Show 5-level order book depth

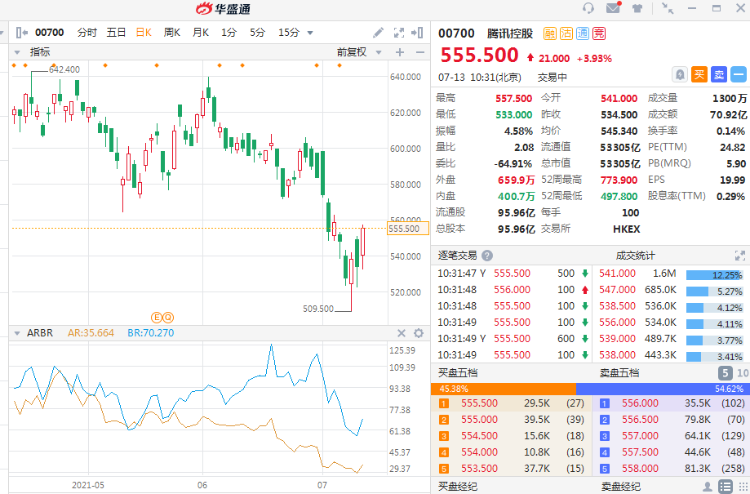[x=725, y=373]
